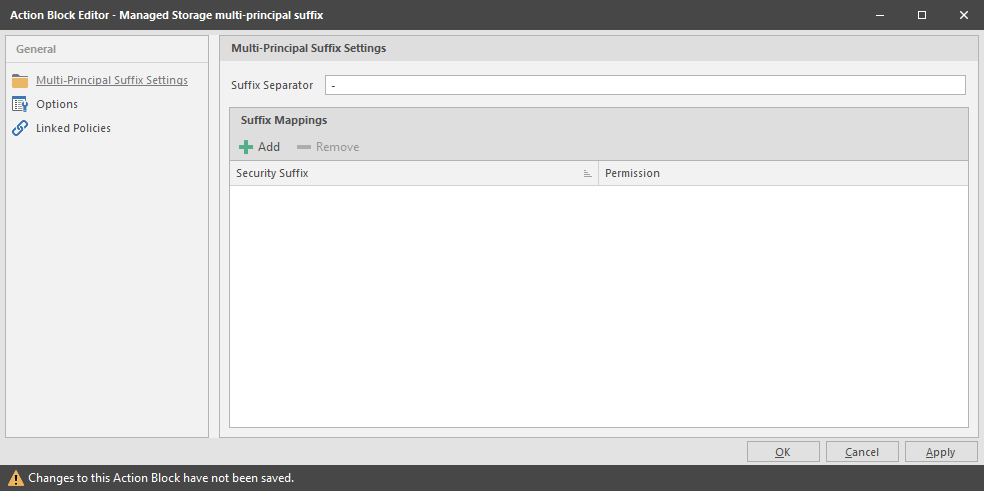Maximize the Action Block Editor window
The image size is (984, 491).
point(921,15)
